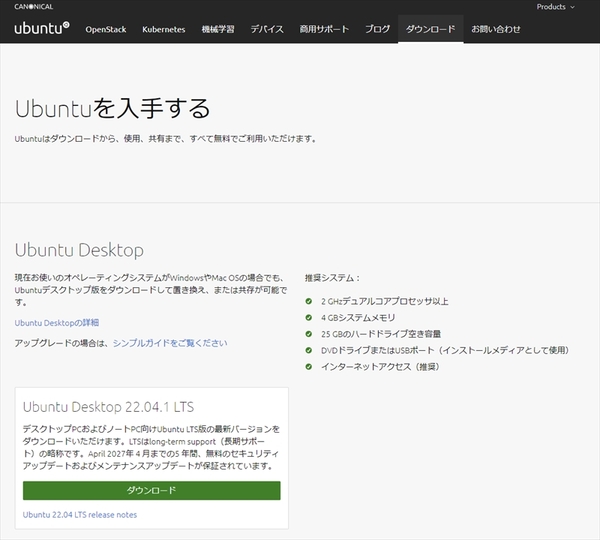Image resolution: width=600 pixels, height=540 pixels.
Task: Click the Ubuntu Desktop 22.04.1 LTS card title
Action: click(x=108, y=407)
